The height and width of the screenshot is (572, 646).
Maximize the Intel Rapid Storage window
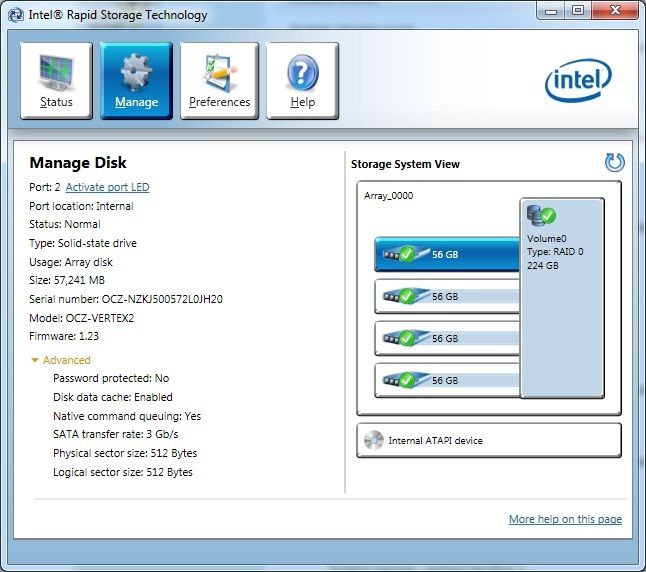tap(578, 11)
